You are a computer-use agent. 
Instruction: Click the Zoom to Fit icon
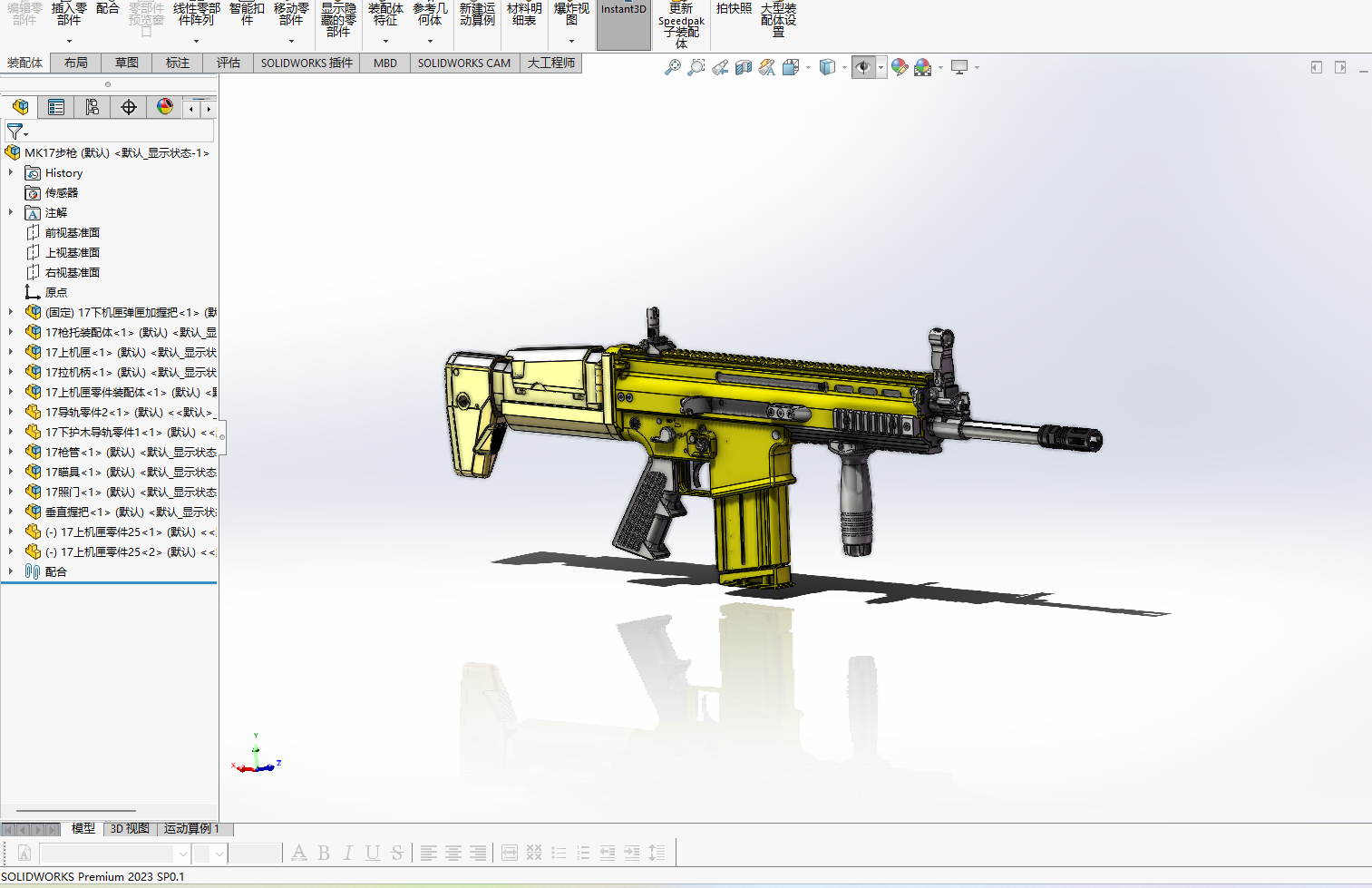673,67
